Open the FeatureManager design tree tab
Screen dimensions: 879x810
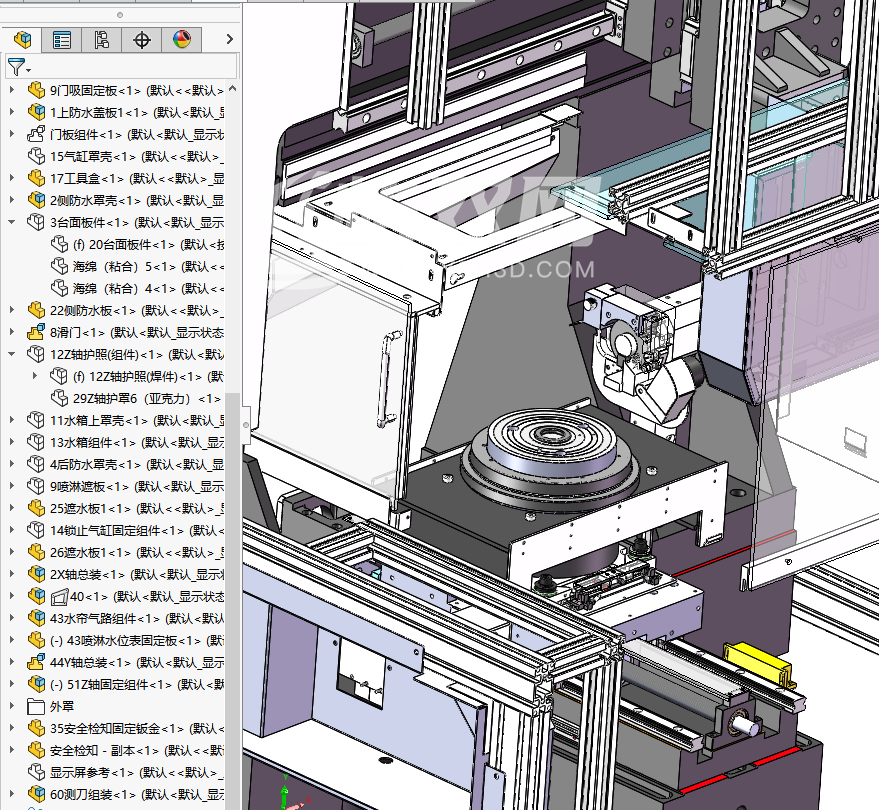point(21,40)
